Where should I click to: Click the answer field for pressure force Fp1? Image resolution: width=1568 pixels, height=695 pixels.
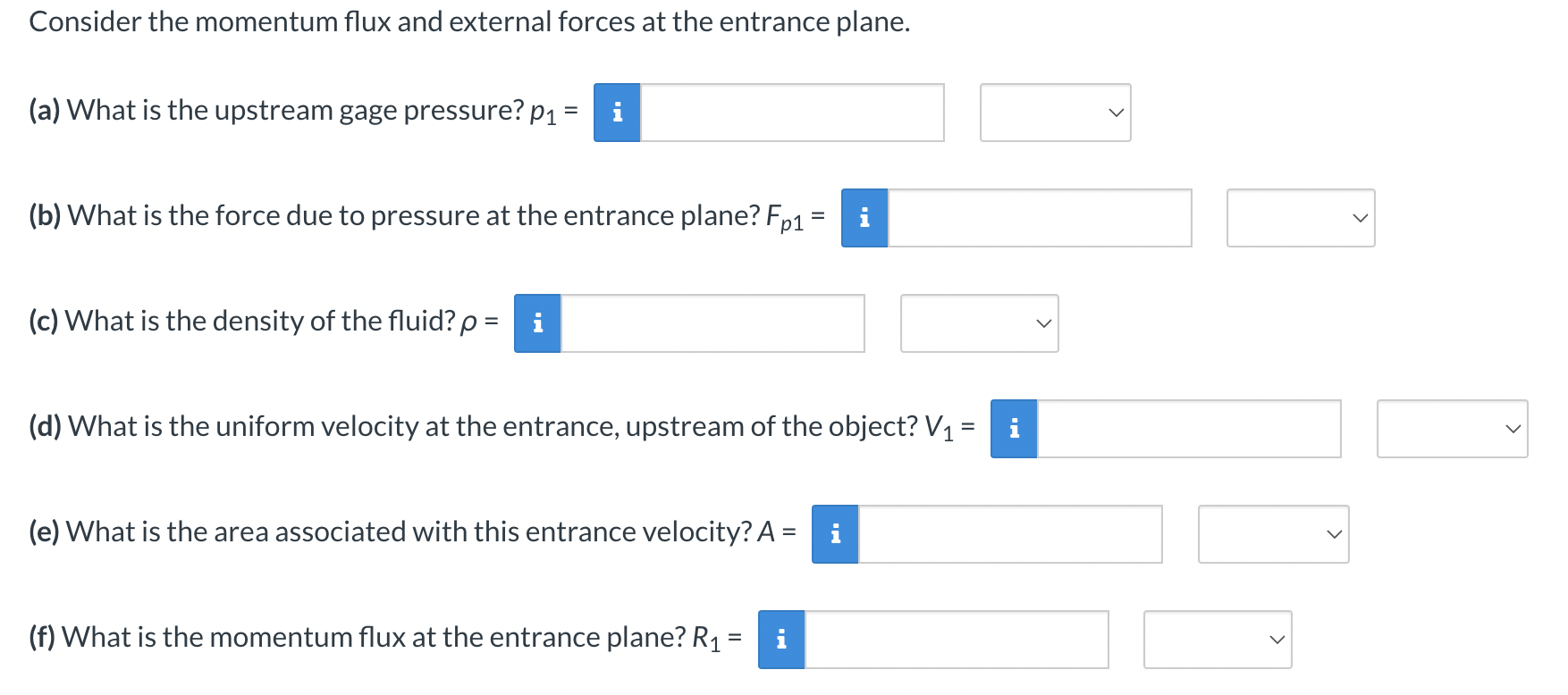click(1041, 218)
